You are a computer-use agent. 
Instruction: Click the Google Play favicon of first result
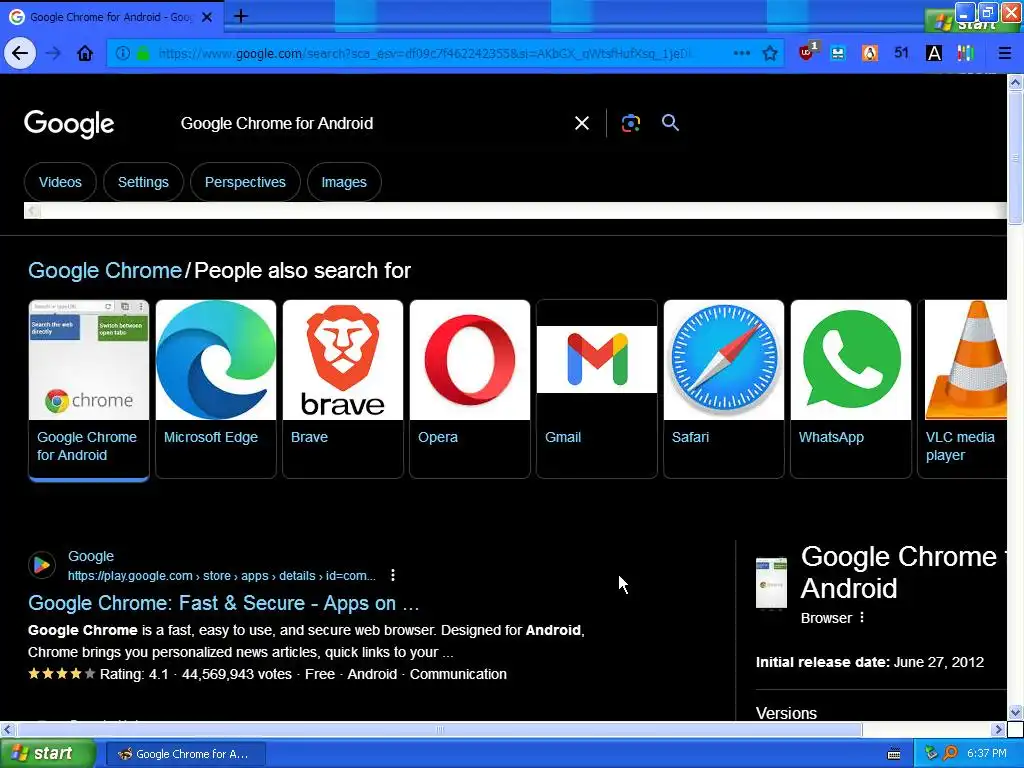coord(42,565)
